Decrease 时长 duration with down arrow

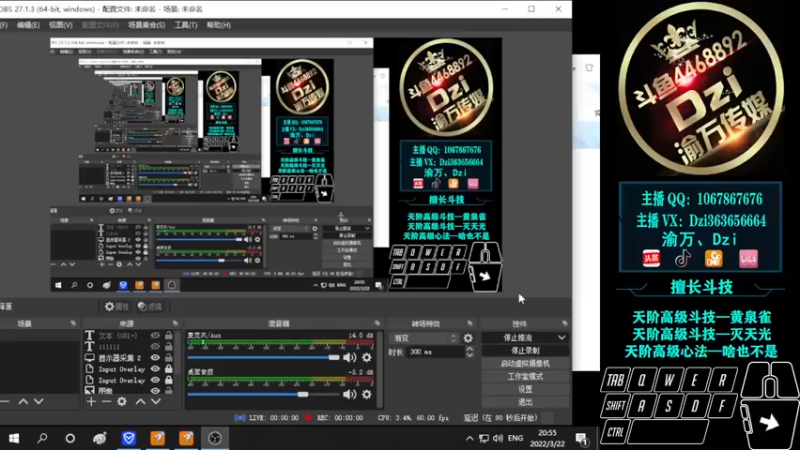(469, 355)
